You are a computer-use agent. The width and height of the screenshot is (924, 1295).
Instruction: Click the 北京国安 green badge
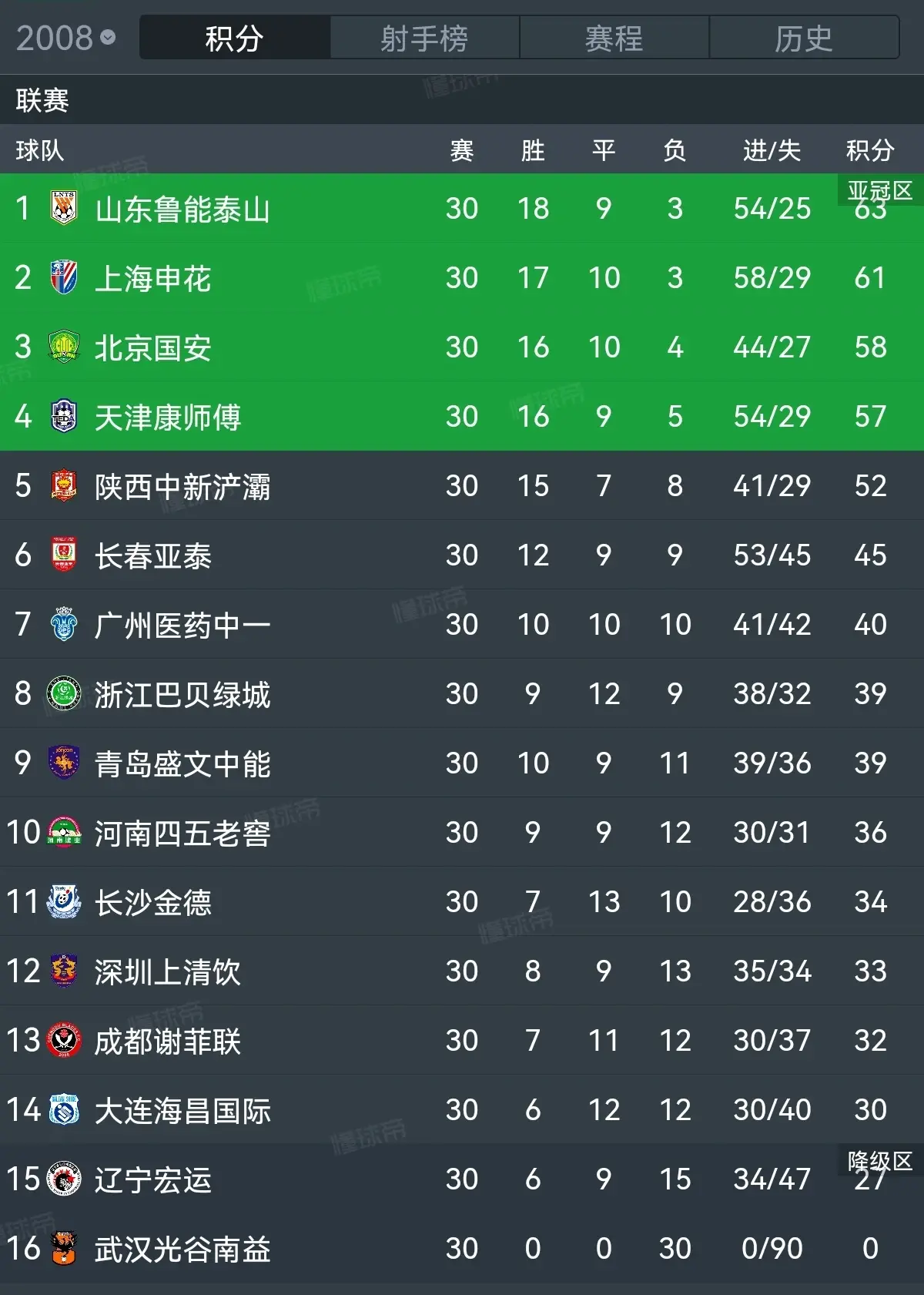64,347
